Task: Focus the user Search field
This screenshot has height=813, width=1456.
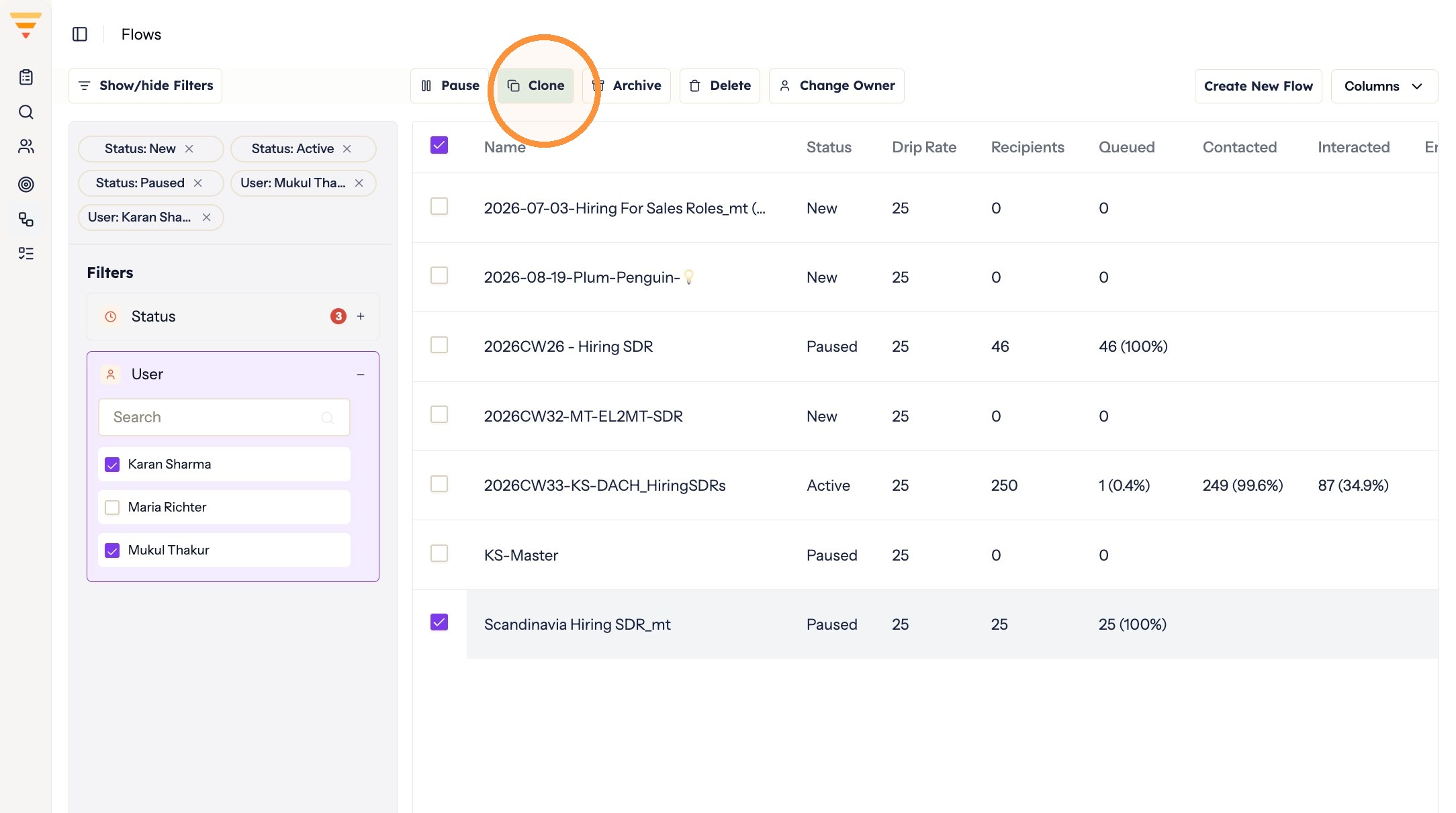Action: pos(224,418)
